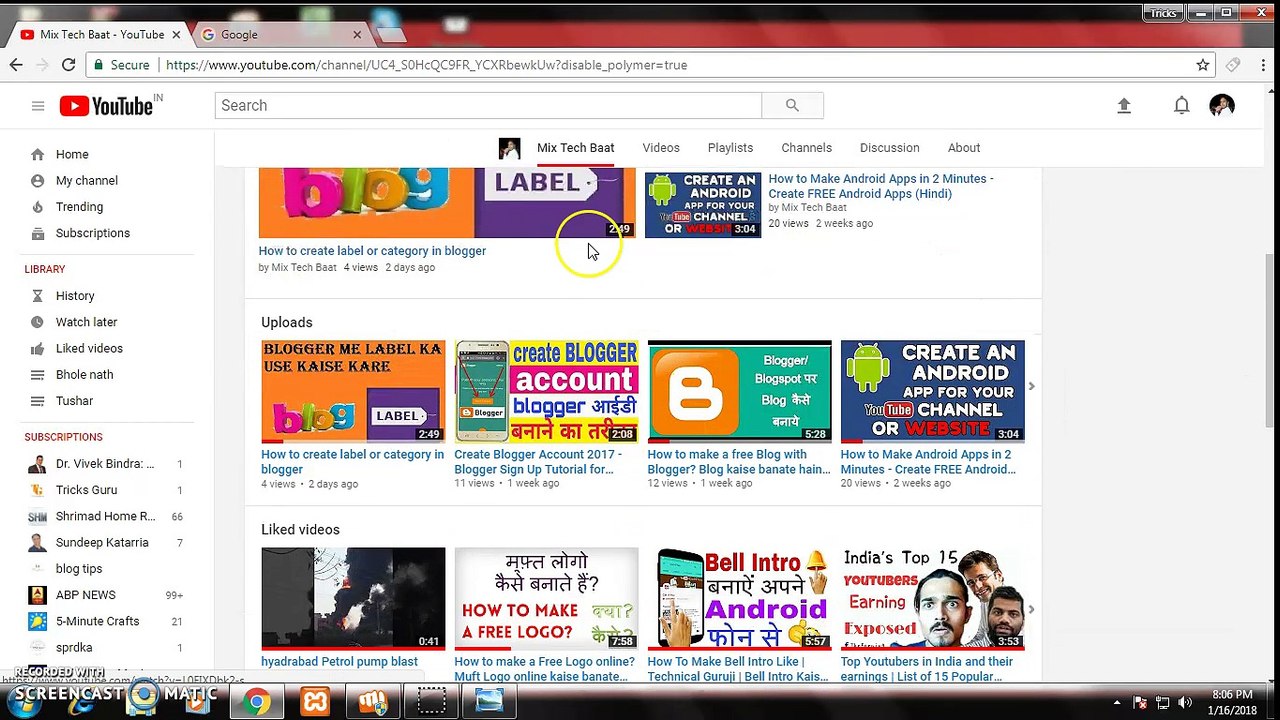The width and height of the screenshot is (1280, 720).
Task: Bookmark this page with the star
Action: pos(1203,65)
